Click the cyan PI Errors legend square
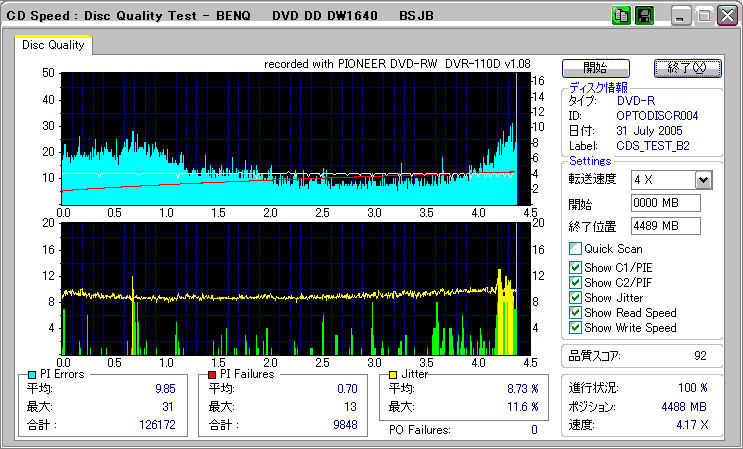 tap(32, 374)
